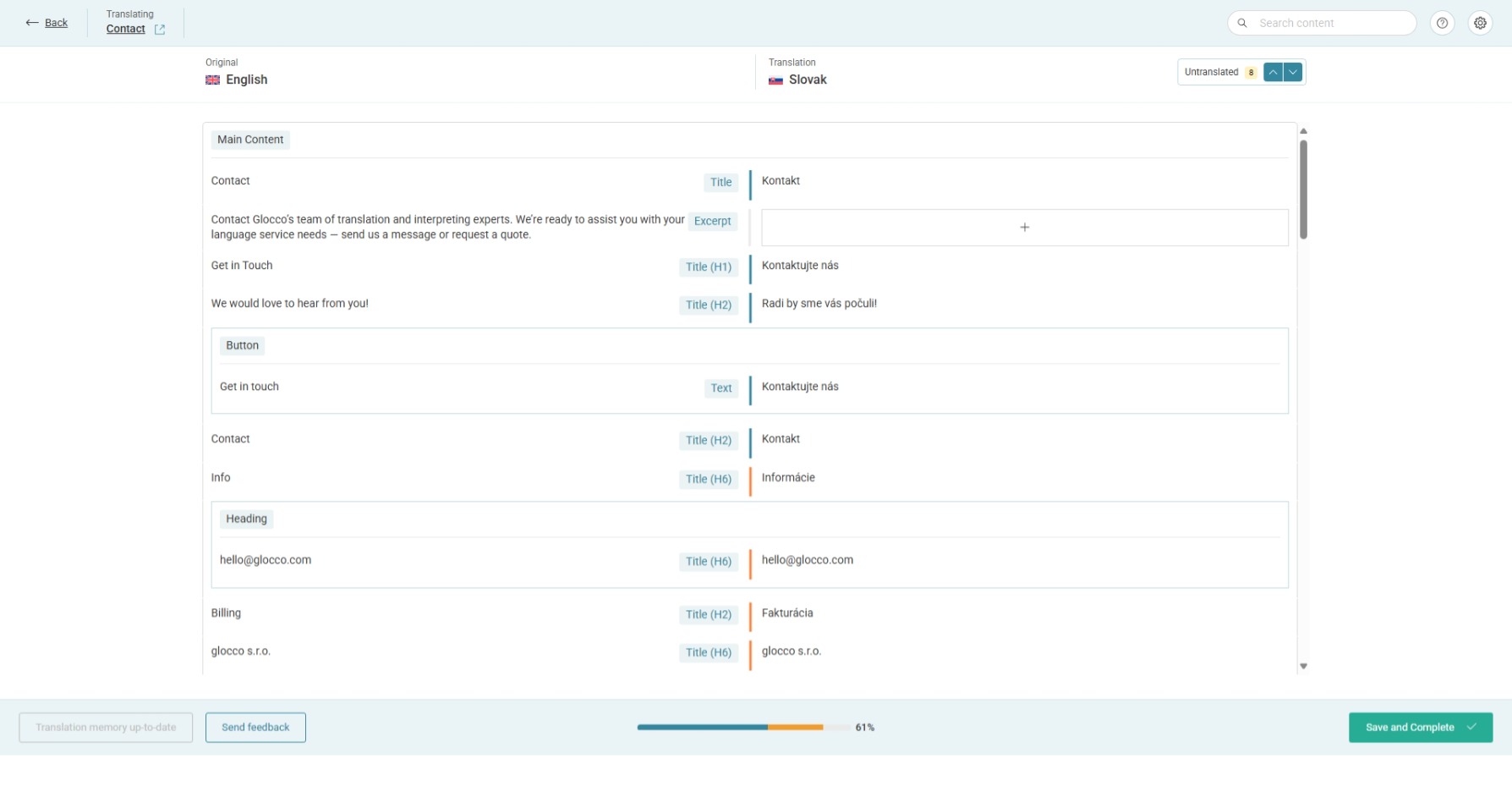Edit the Informácie translation
The width and height of the screenshot is (1512, 797).
tap(788, 477)
